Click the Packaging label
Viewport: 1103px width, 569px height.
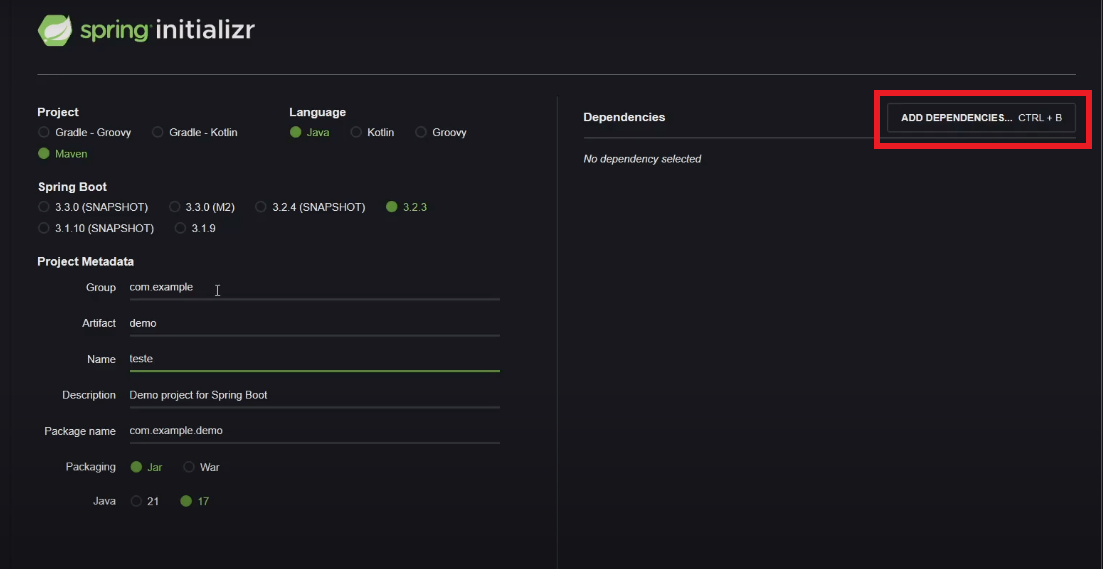(91, 467)
